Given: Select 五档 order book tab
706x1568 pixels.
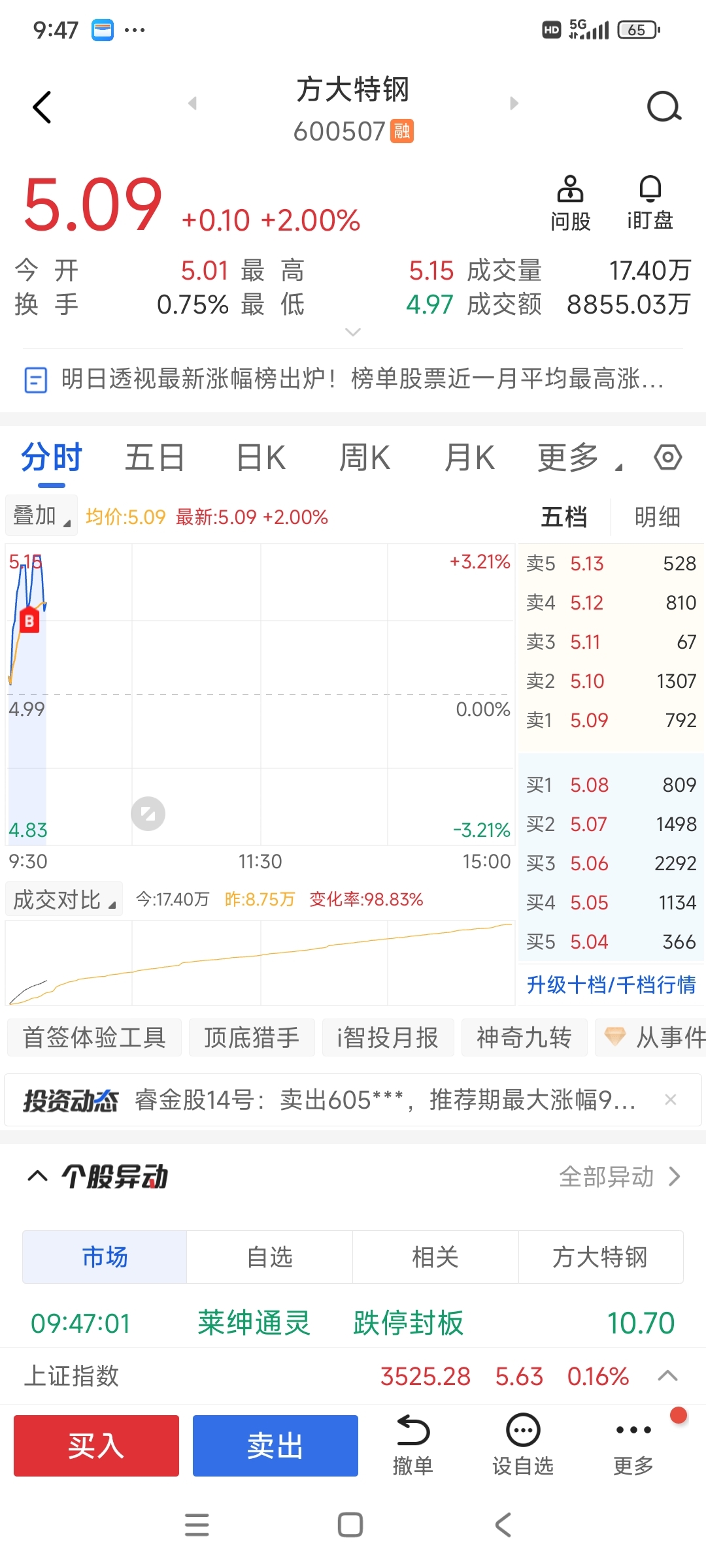Looking at the screenshot, I should [x=564, y=517].
